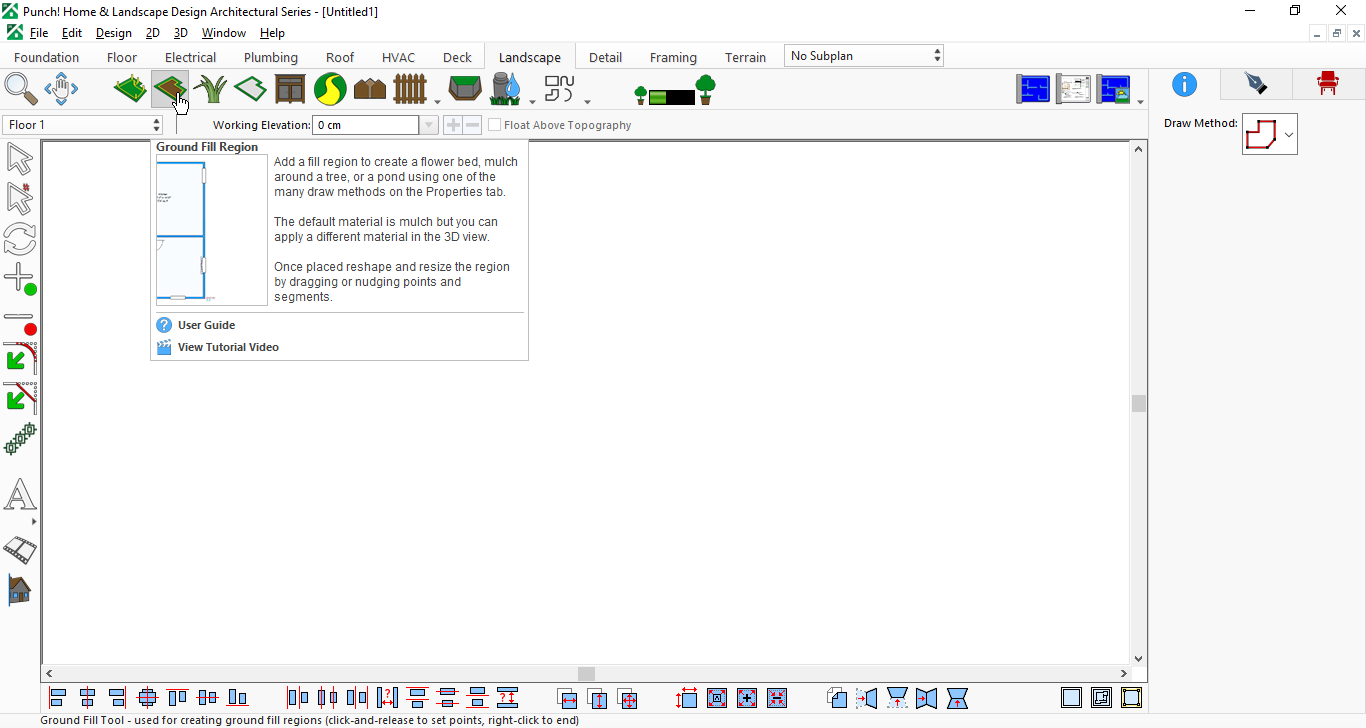Open the pen Properties tab

coord(1256,84)
